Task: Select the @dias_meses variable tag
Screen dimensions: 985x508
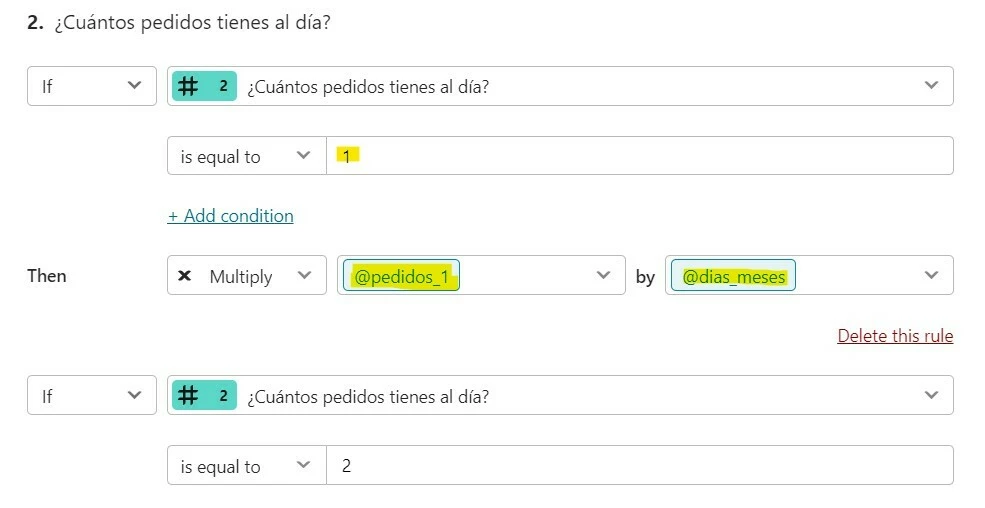Action: (x=734, y=276)
